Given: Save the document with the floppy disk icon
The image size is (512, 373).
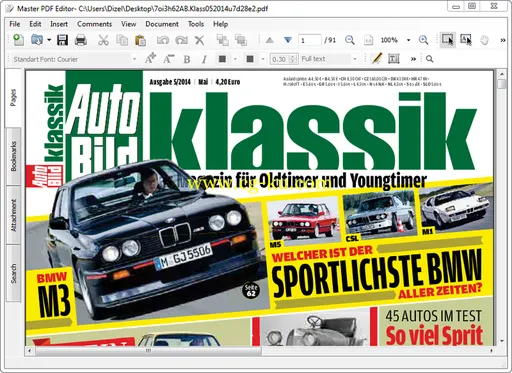Looking at the screenshot, I should click(x=62, y=40).
